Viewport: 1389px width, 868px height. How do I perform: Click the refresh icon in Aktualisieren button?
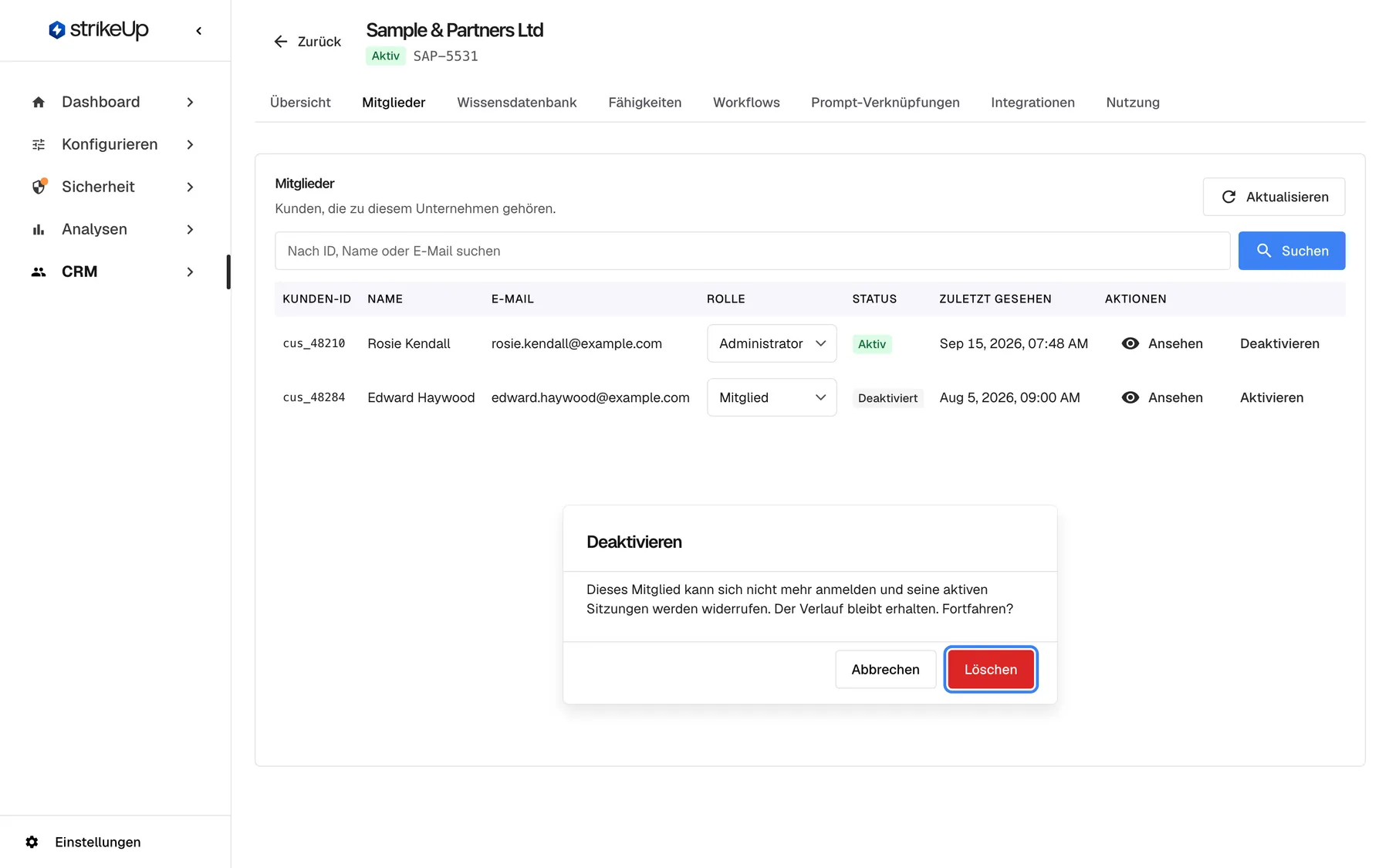tap(1228, 197)
